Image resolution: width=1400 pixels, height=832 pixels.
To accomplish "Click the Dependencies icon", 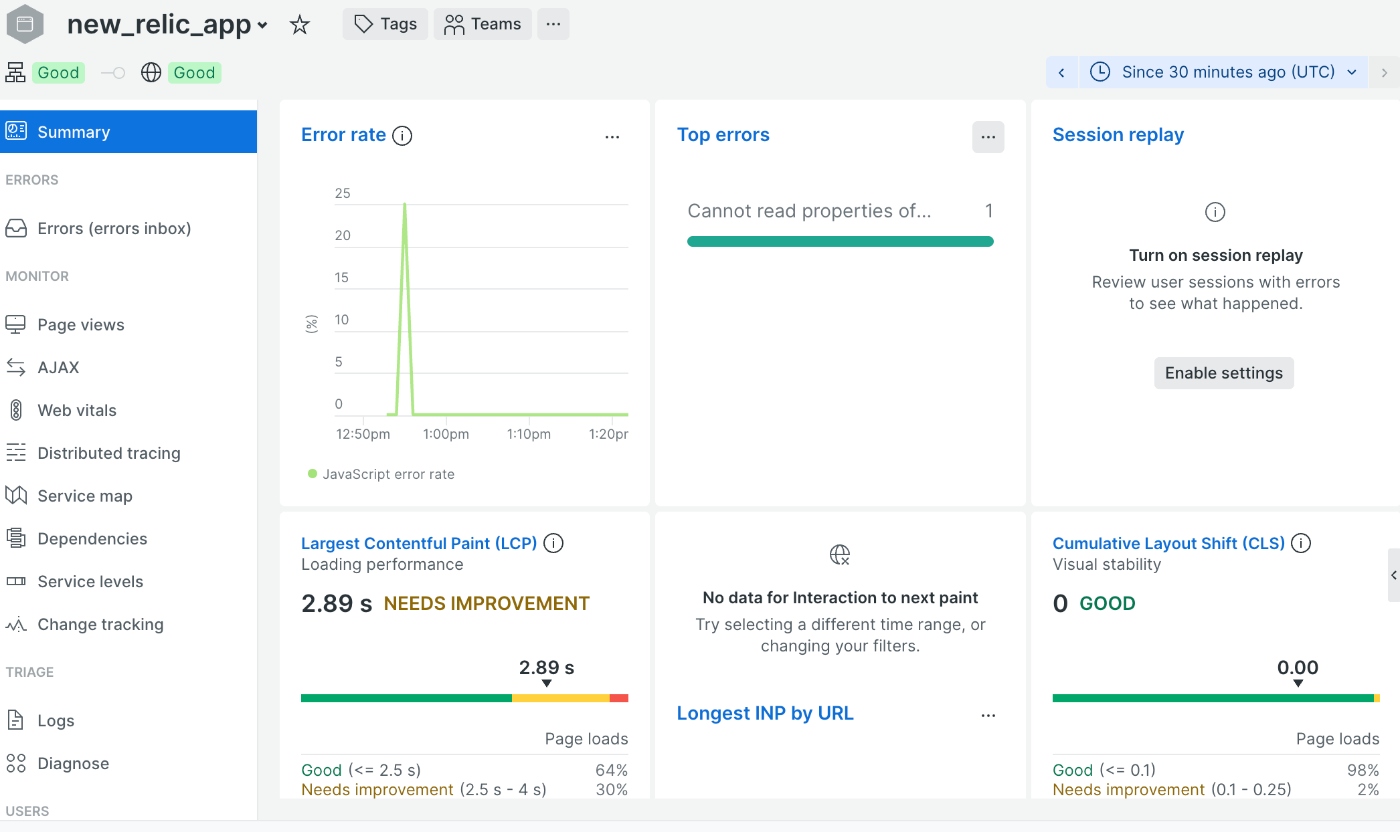I will click(x=16, y=538).
